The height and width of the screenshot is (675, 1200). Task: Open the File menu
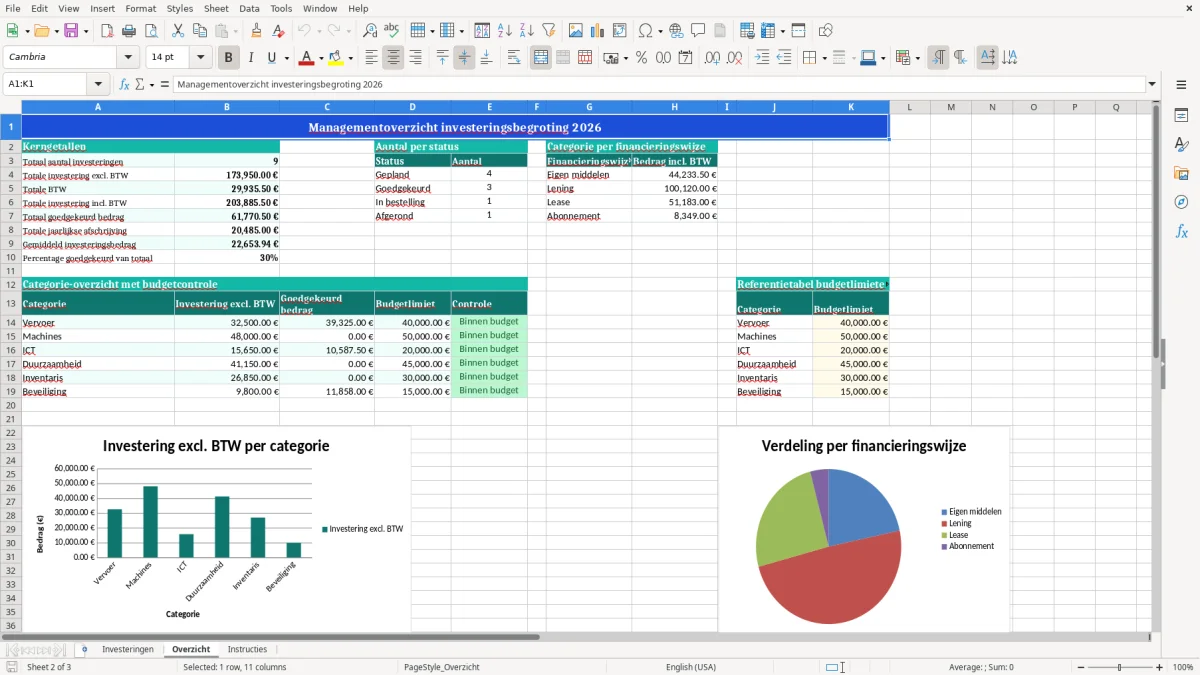[x=13, y=8]
